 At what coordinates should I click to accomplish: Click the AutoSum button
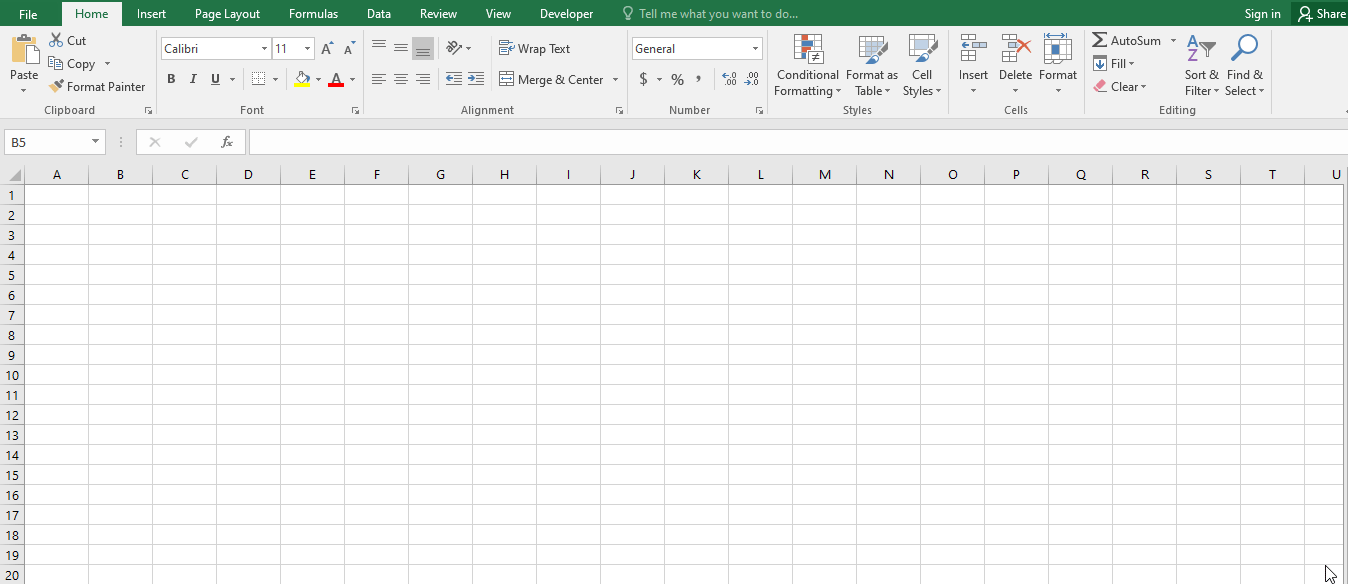(x=1126, y=41)
